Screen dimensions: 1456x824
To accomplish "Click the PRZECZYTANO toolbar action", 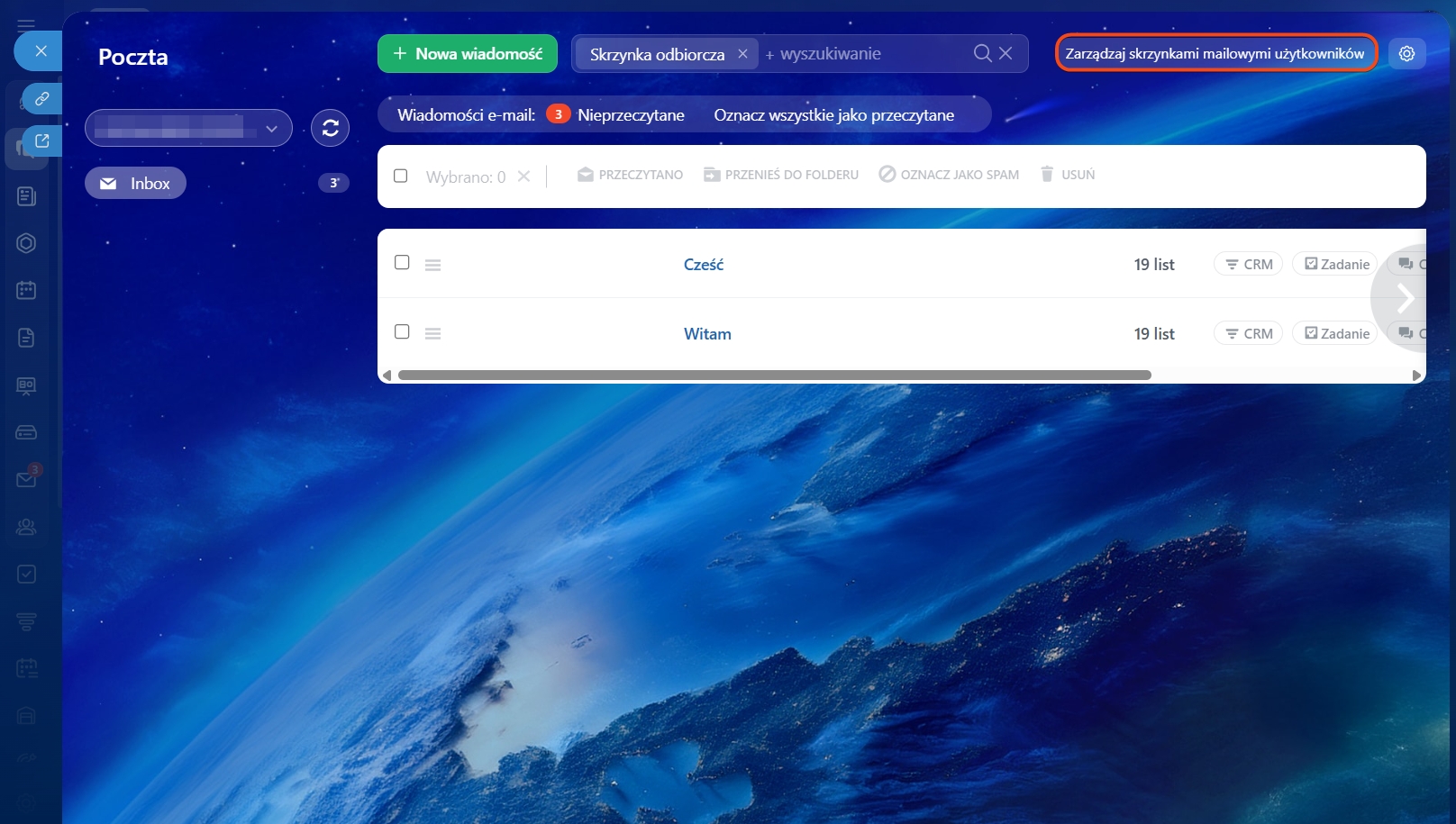I will pos(630,175).
